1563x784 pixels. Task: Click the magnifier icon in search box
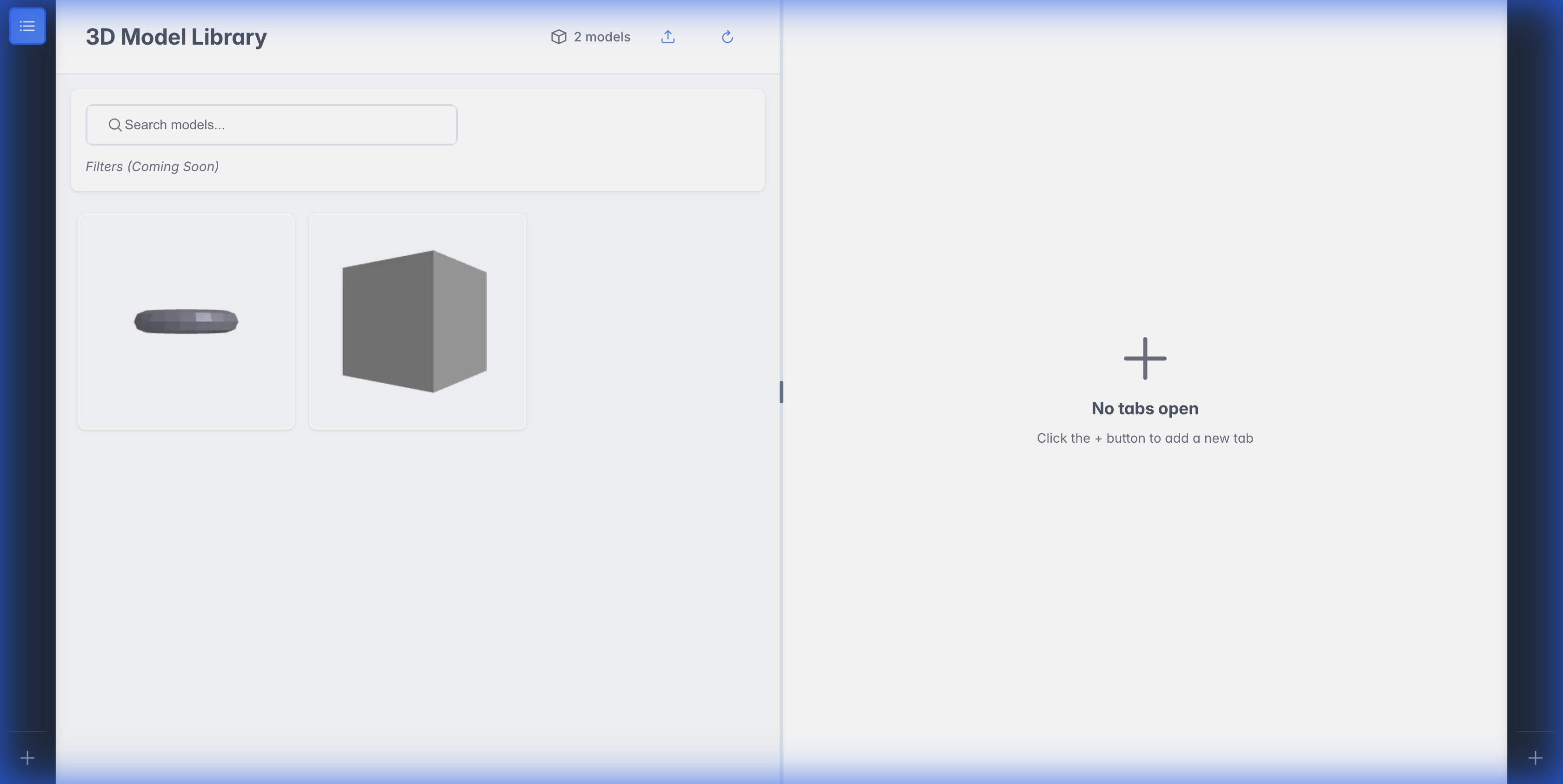[115, 125]
